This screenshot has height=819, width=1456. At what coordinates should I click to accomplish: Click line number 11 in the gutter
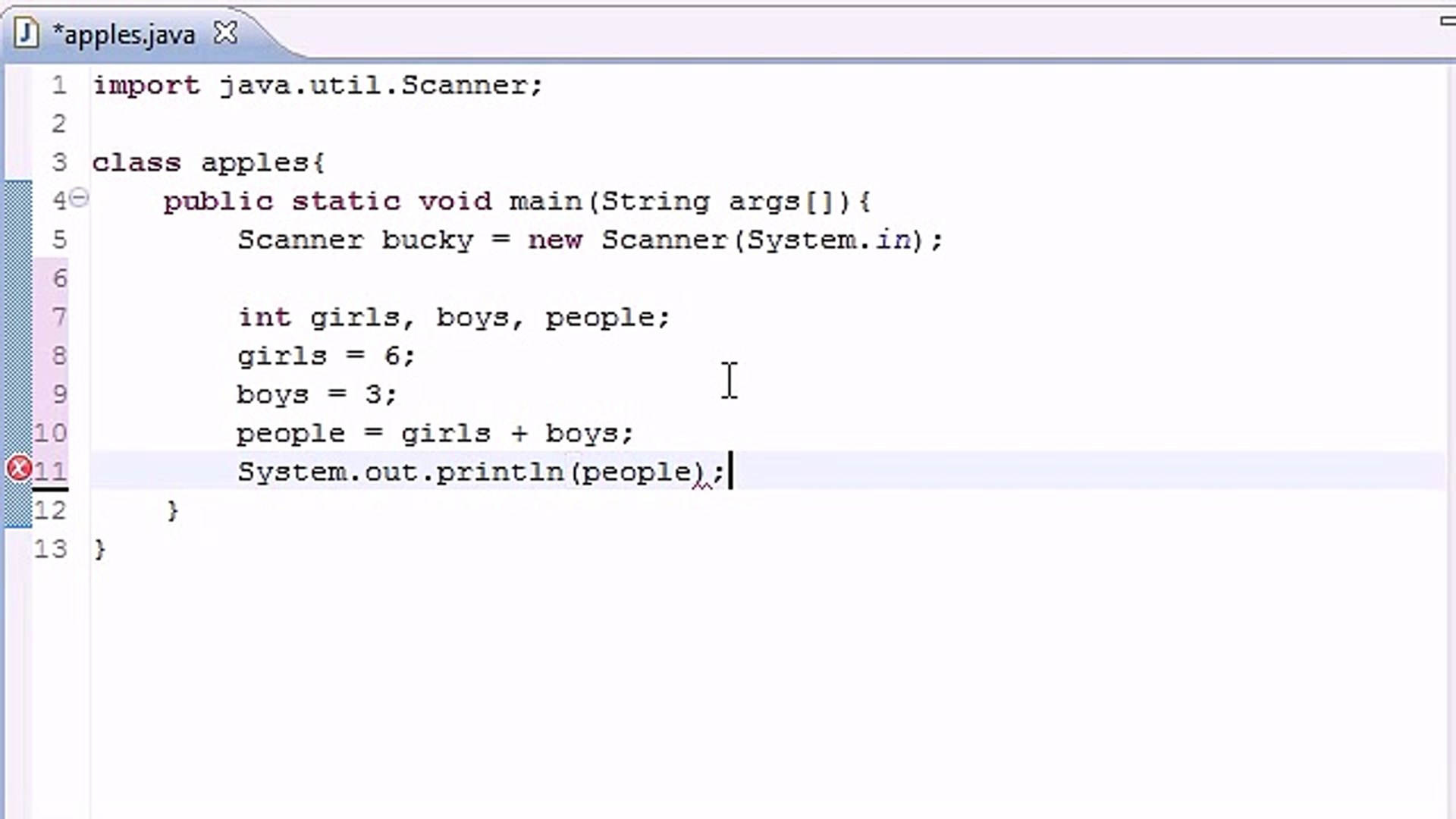pyautogui.click(x=51, y=471)
